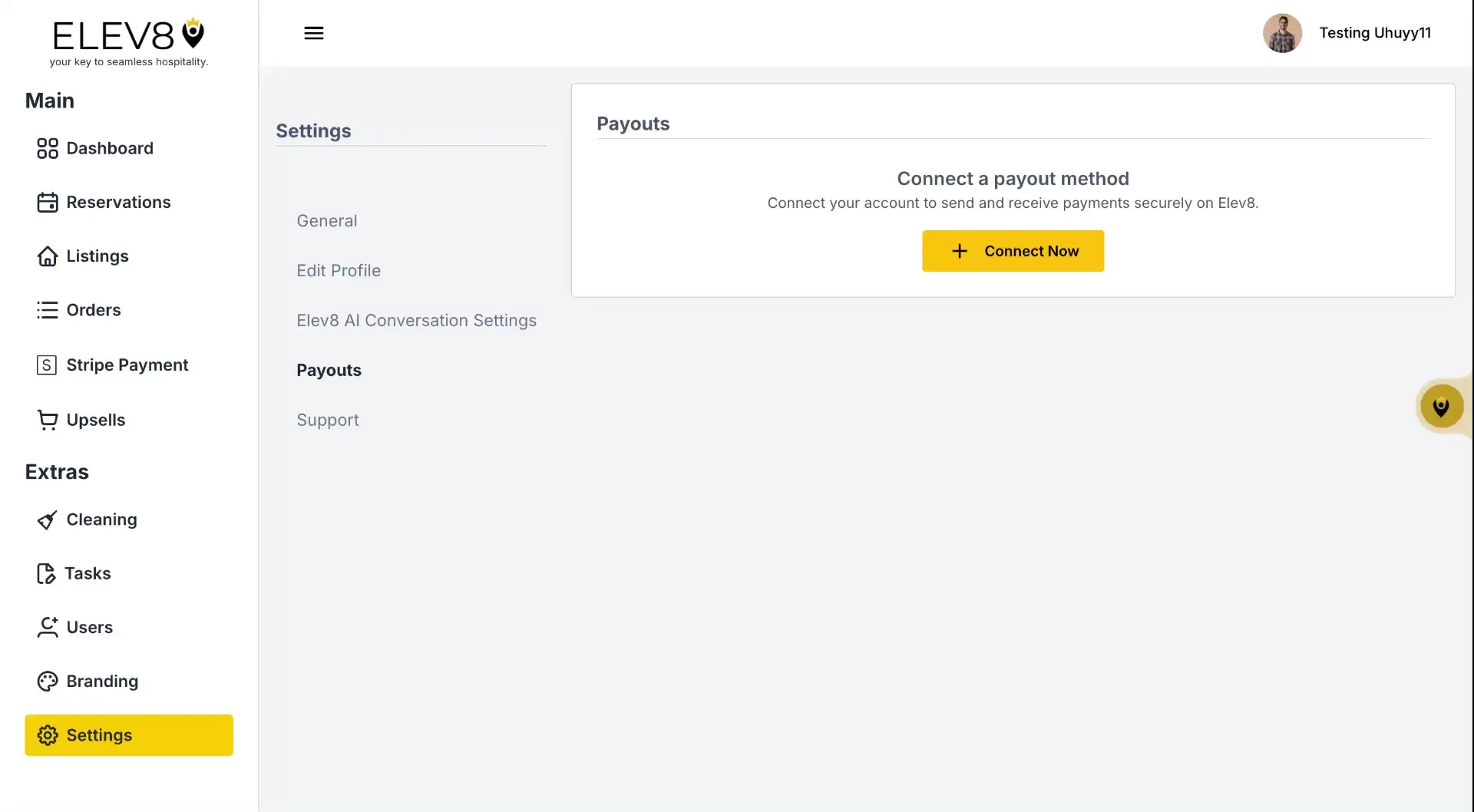Click the Reservations calendar icon
This screenshot has width=1474, height=812.
click(x=47, y=202)
